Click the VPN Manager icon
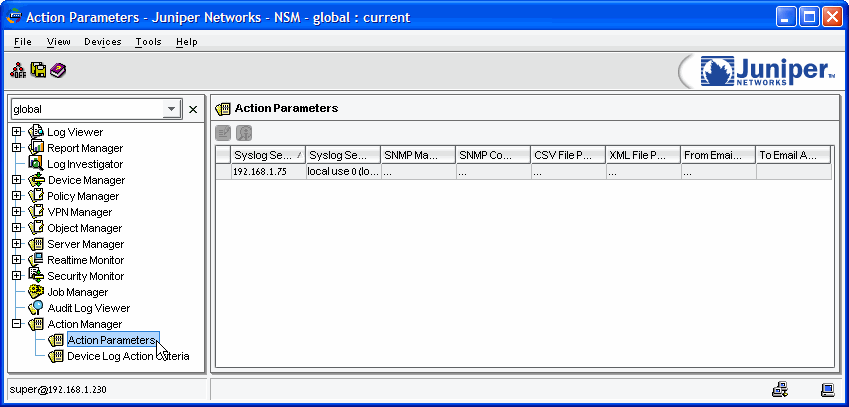849x407 pixels. 36,212
